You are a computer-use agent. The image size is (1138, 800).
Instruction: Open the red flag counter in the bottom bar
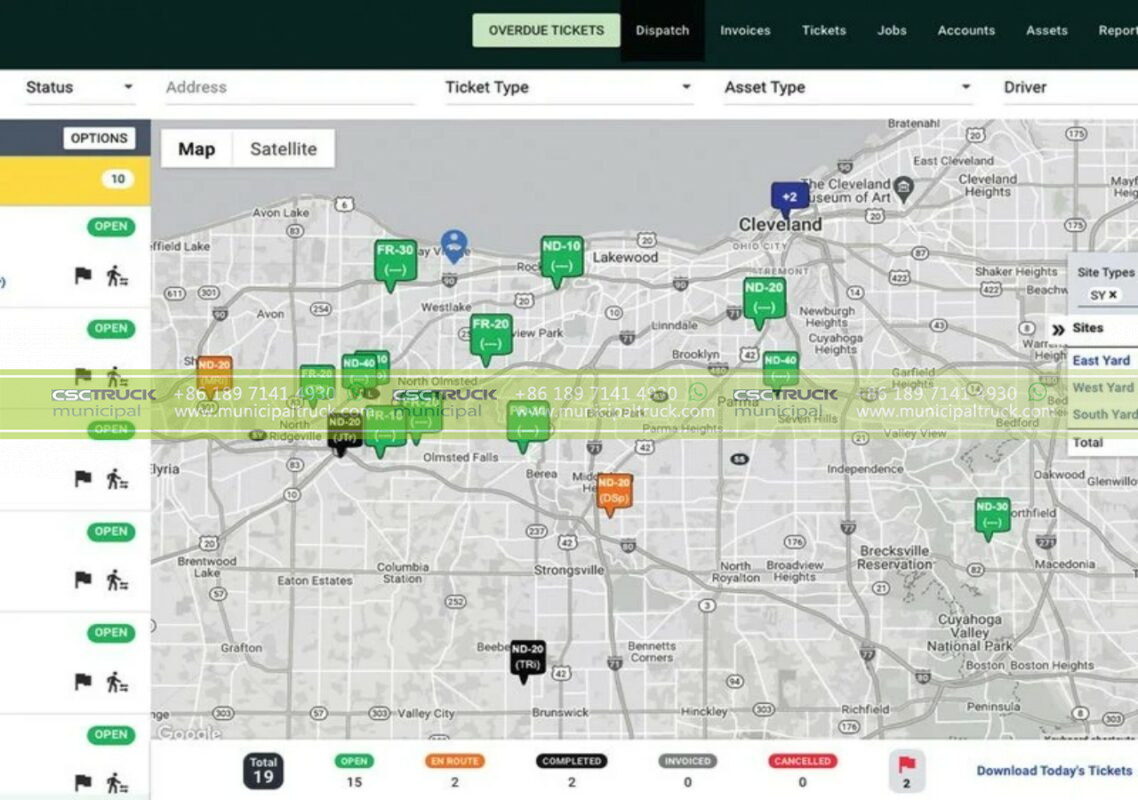tap(906, 768)
